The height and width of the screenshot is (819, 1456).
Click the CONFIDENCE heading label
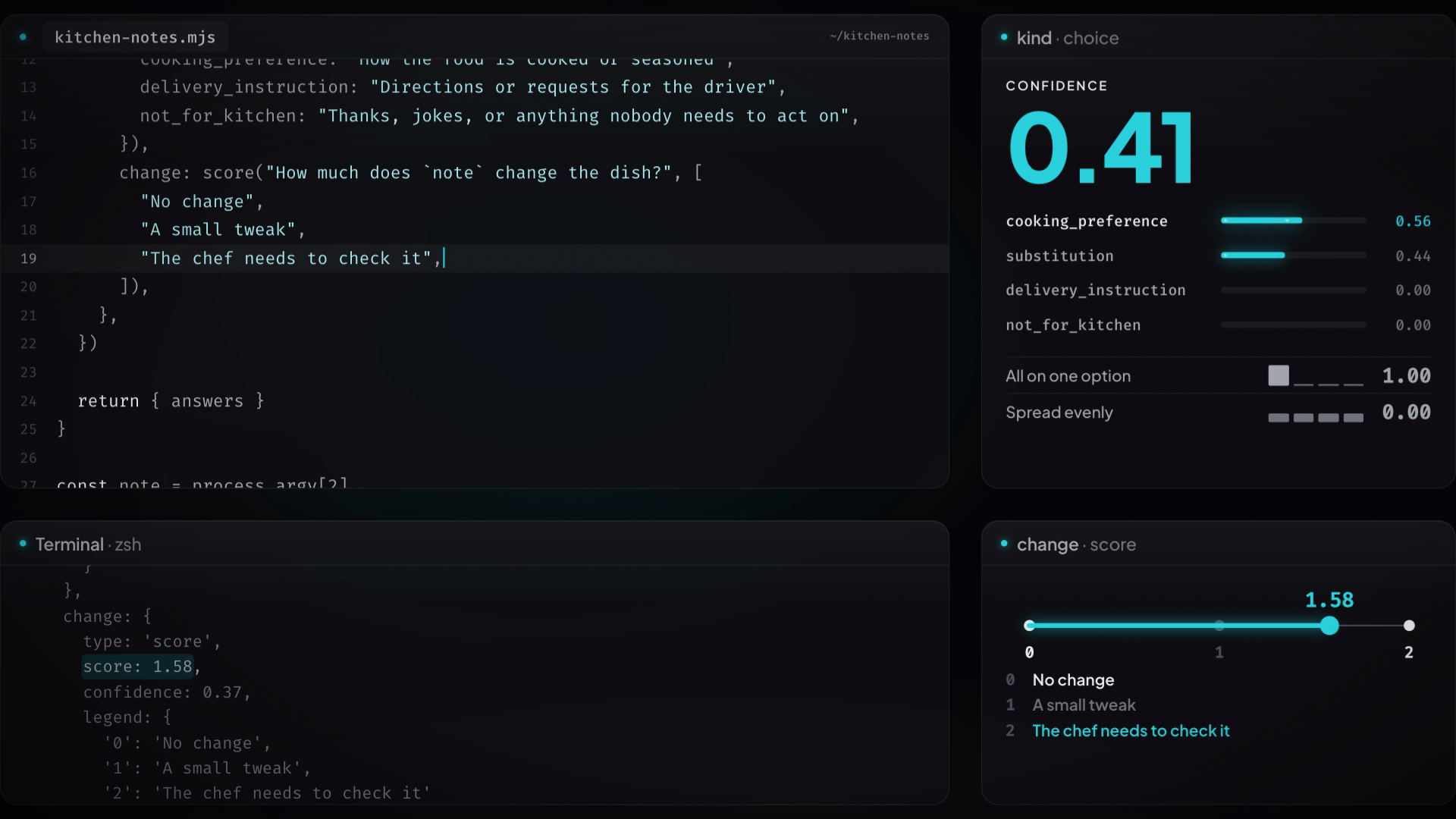[1056, 86]
